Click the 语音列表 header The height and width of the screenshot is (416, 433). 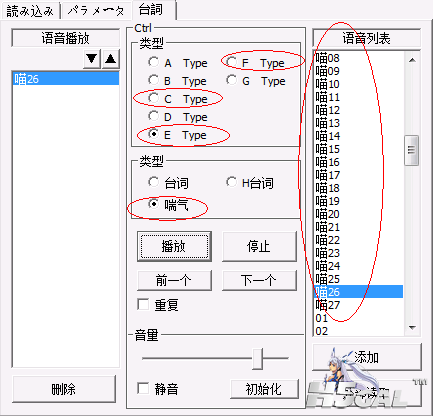click(366, 38)
